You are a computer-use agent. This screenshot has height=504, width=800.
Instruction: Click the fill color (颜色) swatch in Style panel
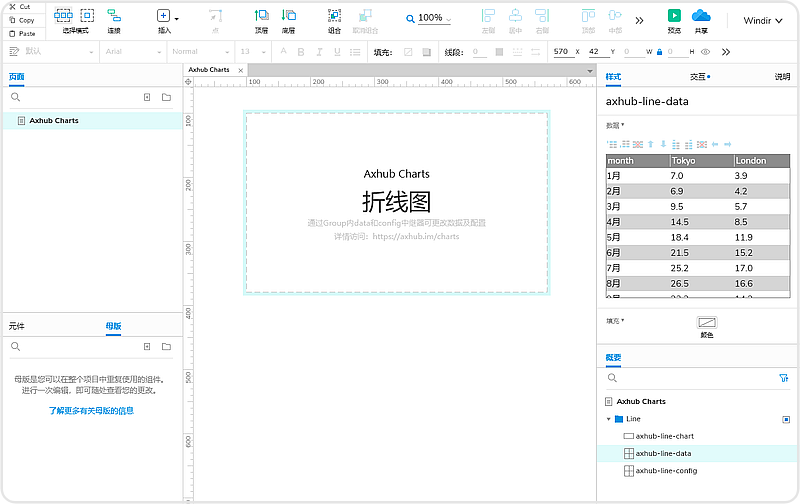tap(707, 322)
